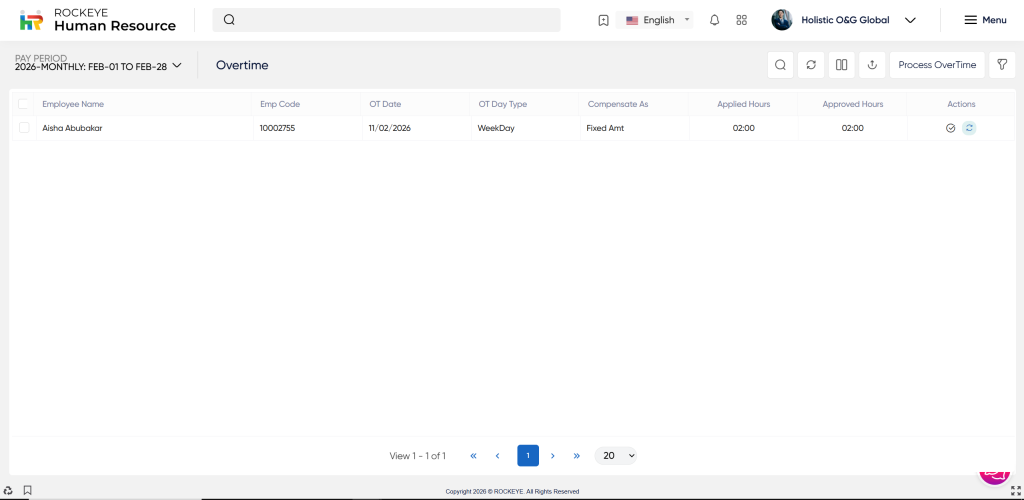Open the column chooser icon
Viewport: 1024px width, 500px height.
(x=842, y=65)
